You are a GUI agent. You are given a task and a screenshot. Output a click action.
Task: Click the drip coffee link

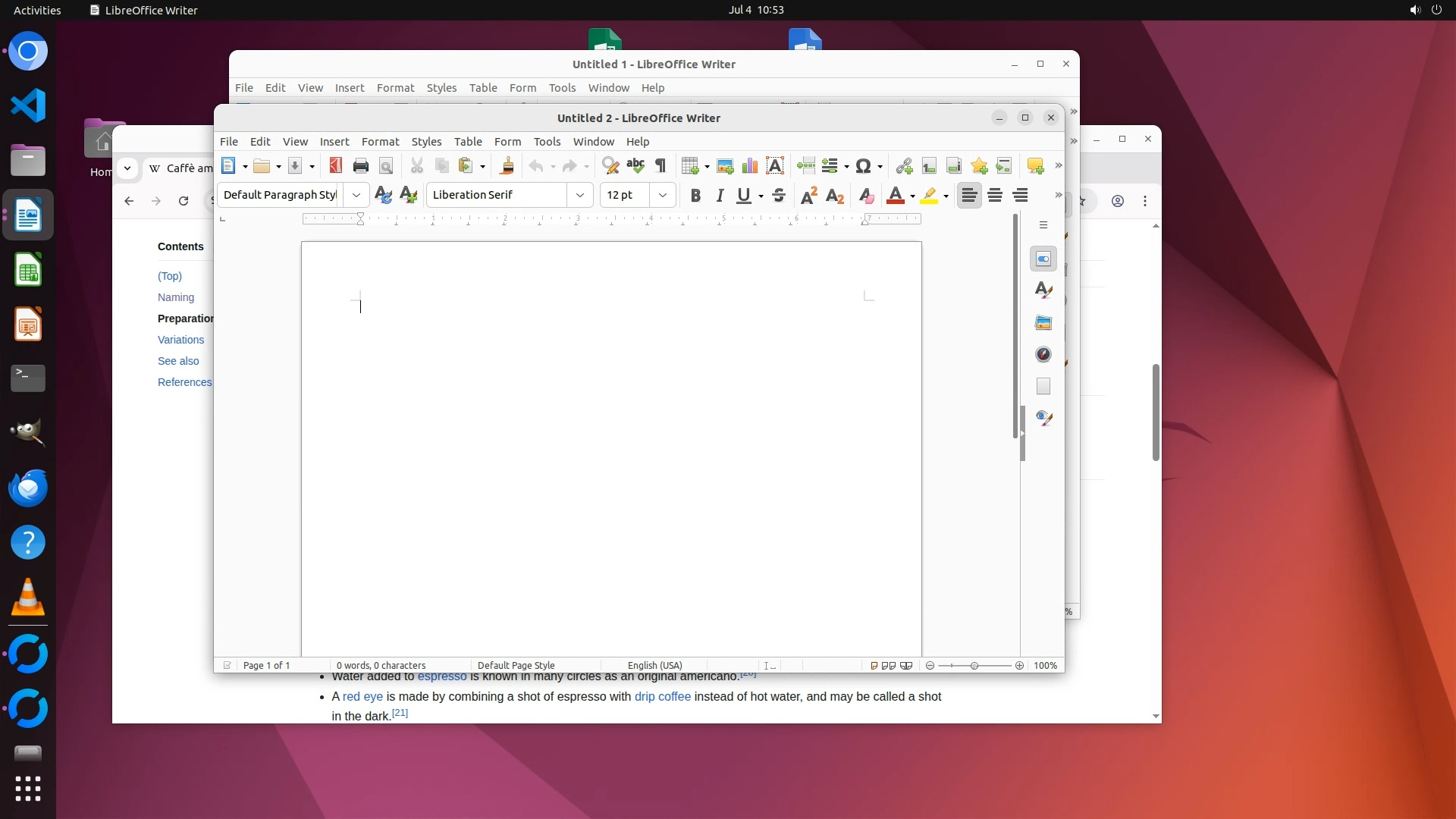662,696
